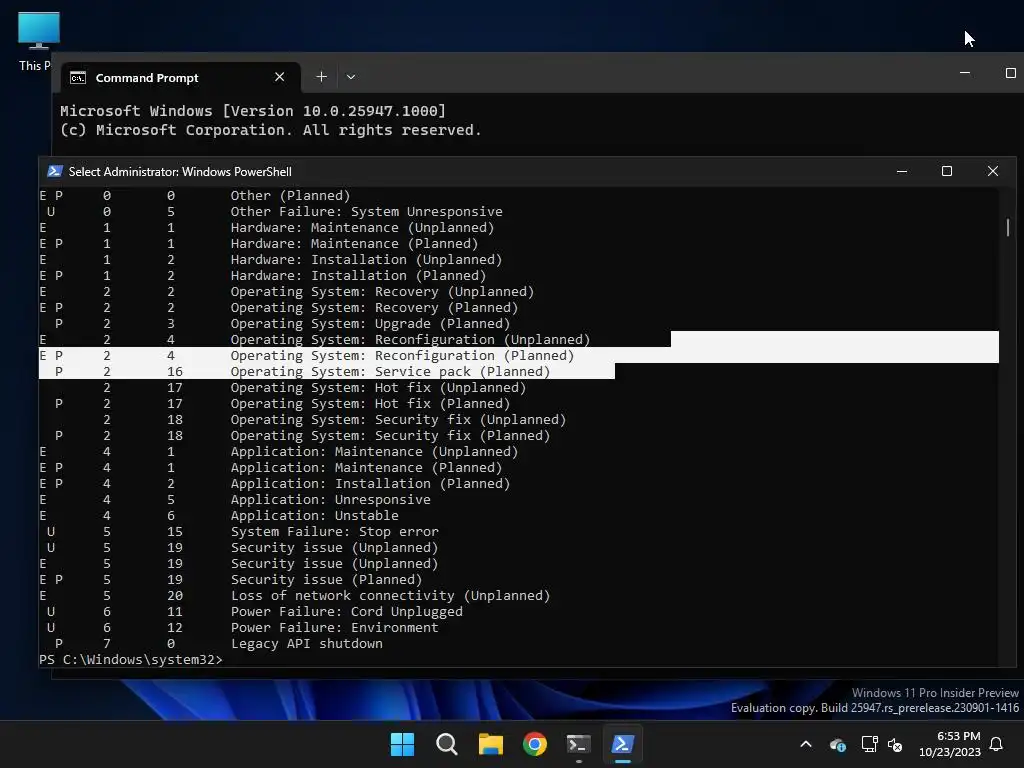The height and width of the screenshot is (768, 1024).
Task: Click 'Power Failure: Environment' line
Action: (334, 628)
